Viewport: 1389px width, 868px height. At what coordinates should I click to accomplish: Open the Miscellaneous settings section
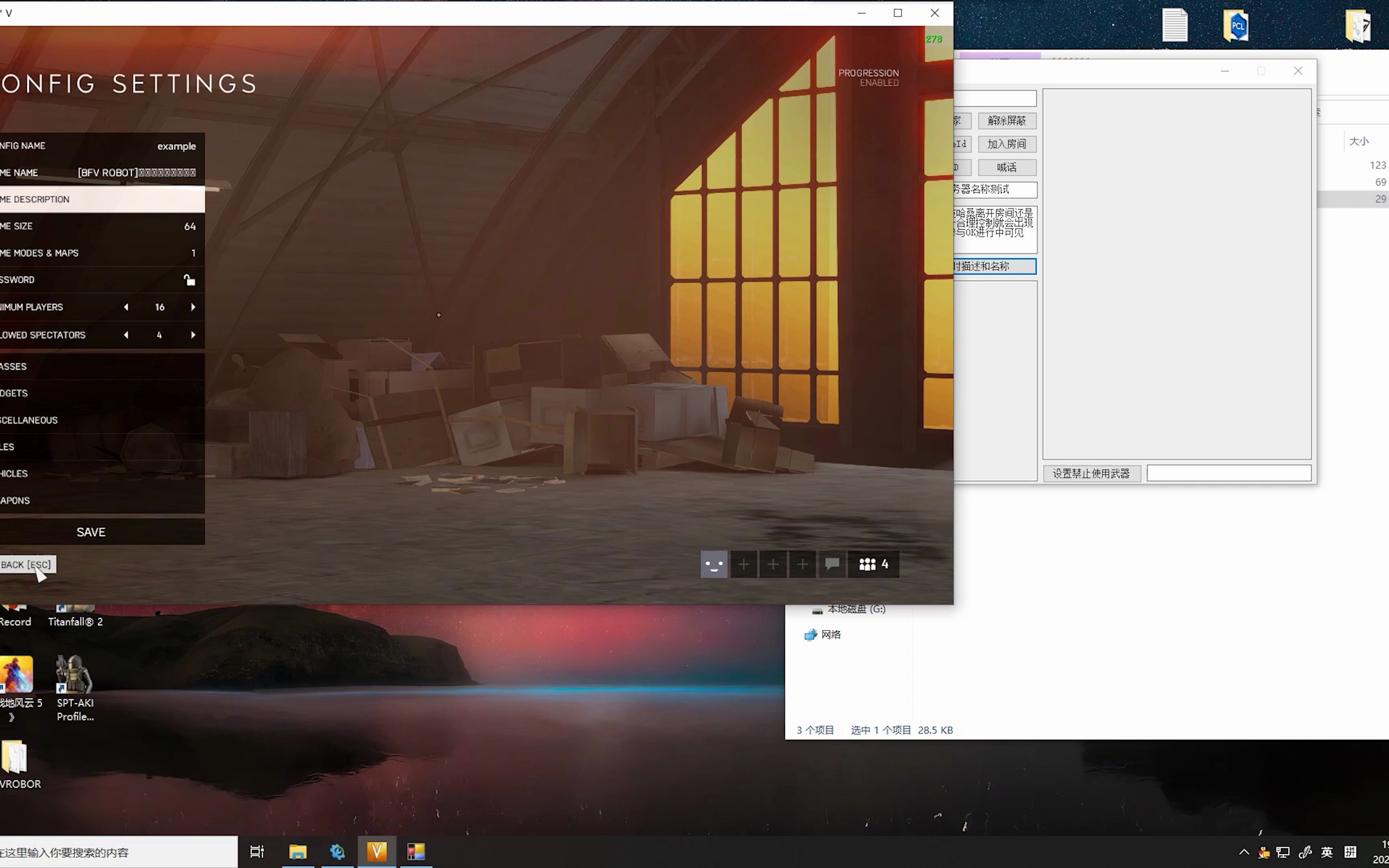point(102,420)
